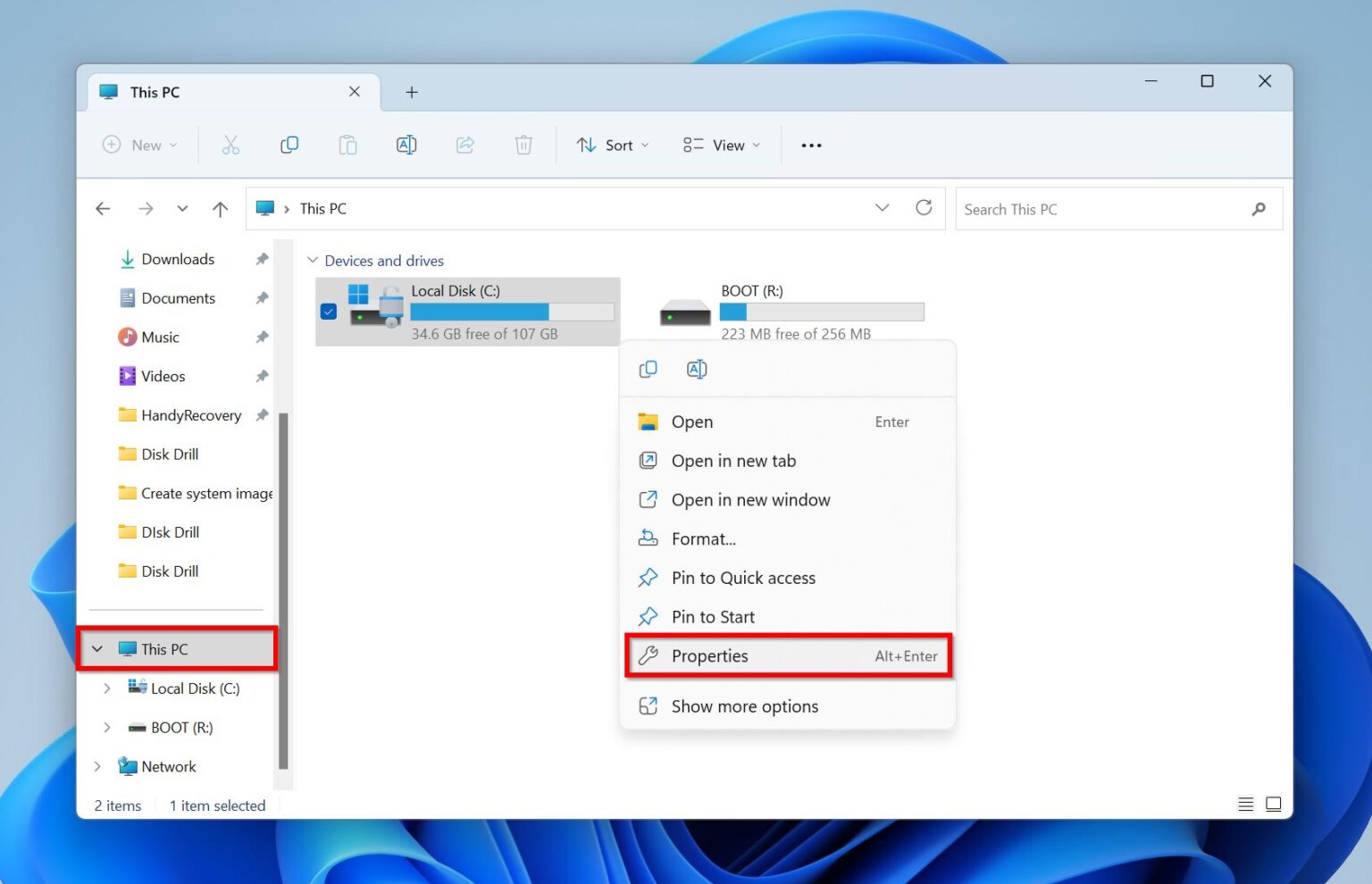
Task: Click the BOOT (R:) free space bar
Action: [821, 311]
